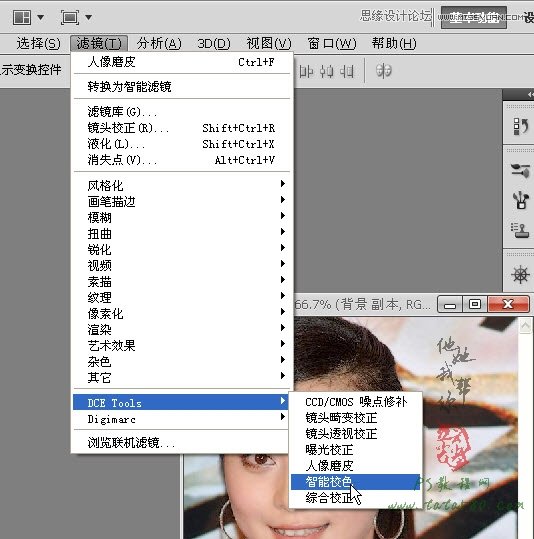Open 液化(L)... filter

(182, 144)
